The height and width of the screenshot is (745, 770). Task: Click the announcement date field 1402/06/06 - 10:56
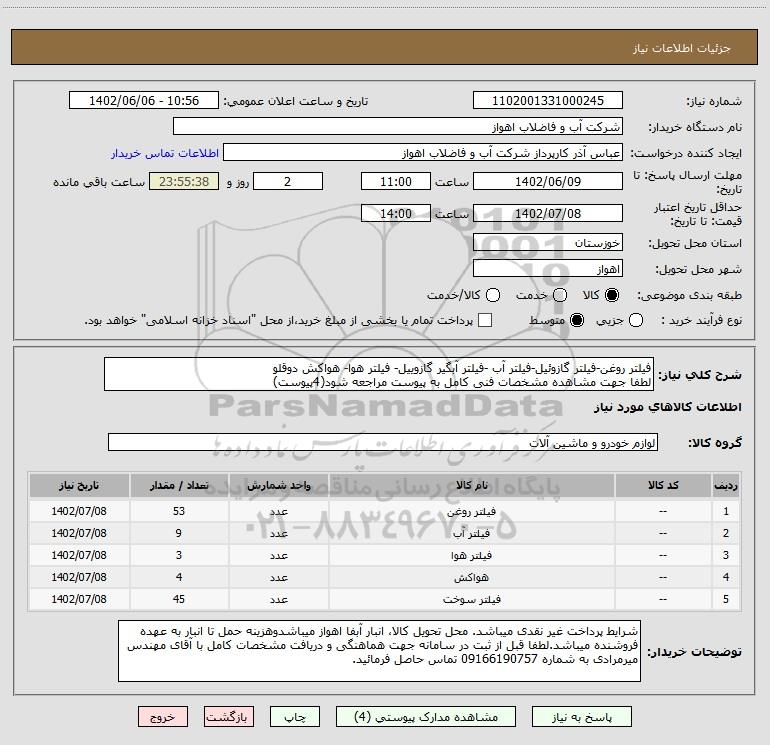coord(144,100)
